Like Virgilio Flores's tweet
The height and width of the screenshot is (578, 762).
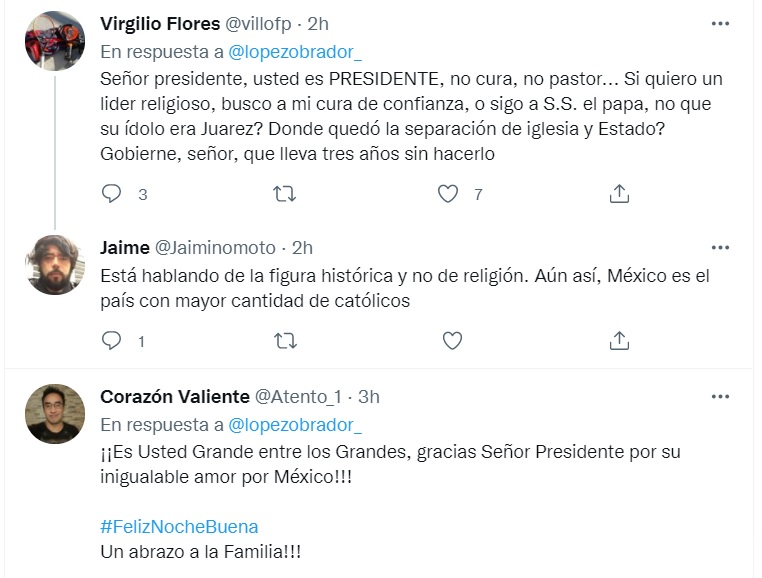tap(448, 194)
